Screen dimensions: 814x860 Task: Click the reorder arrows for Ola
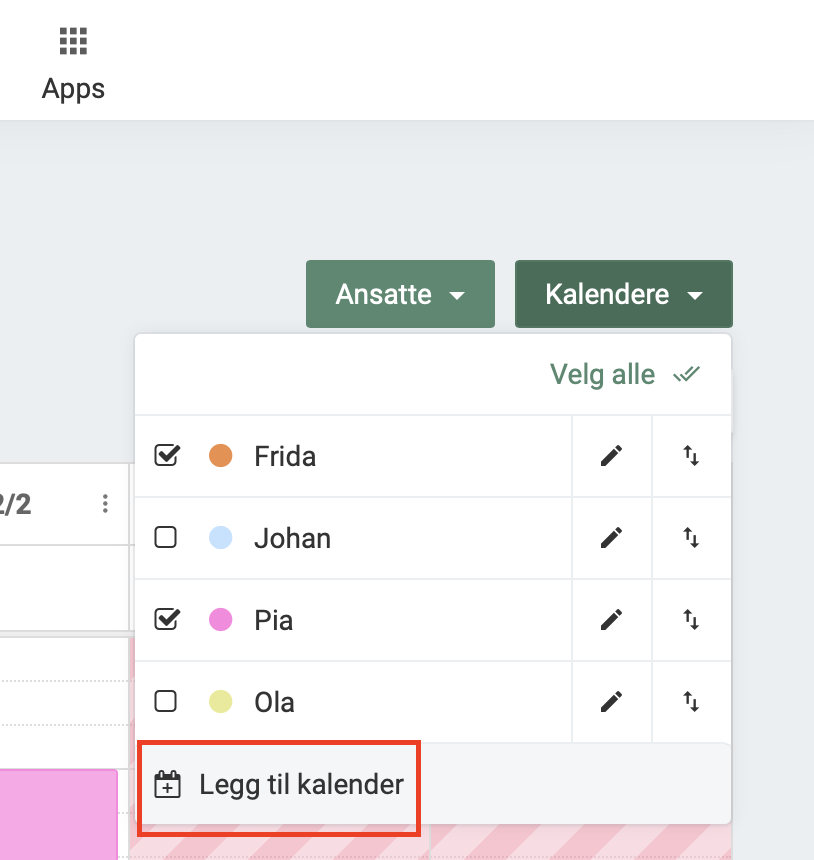[691, 702]
